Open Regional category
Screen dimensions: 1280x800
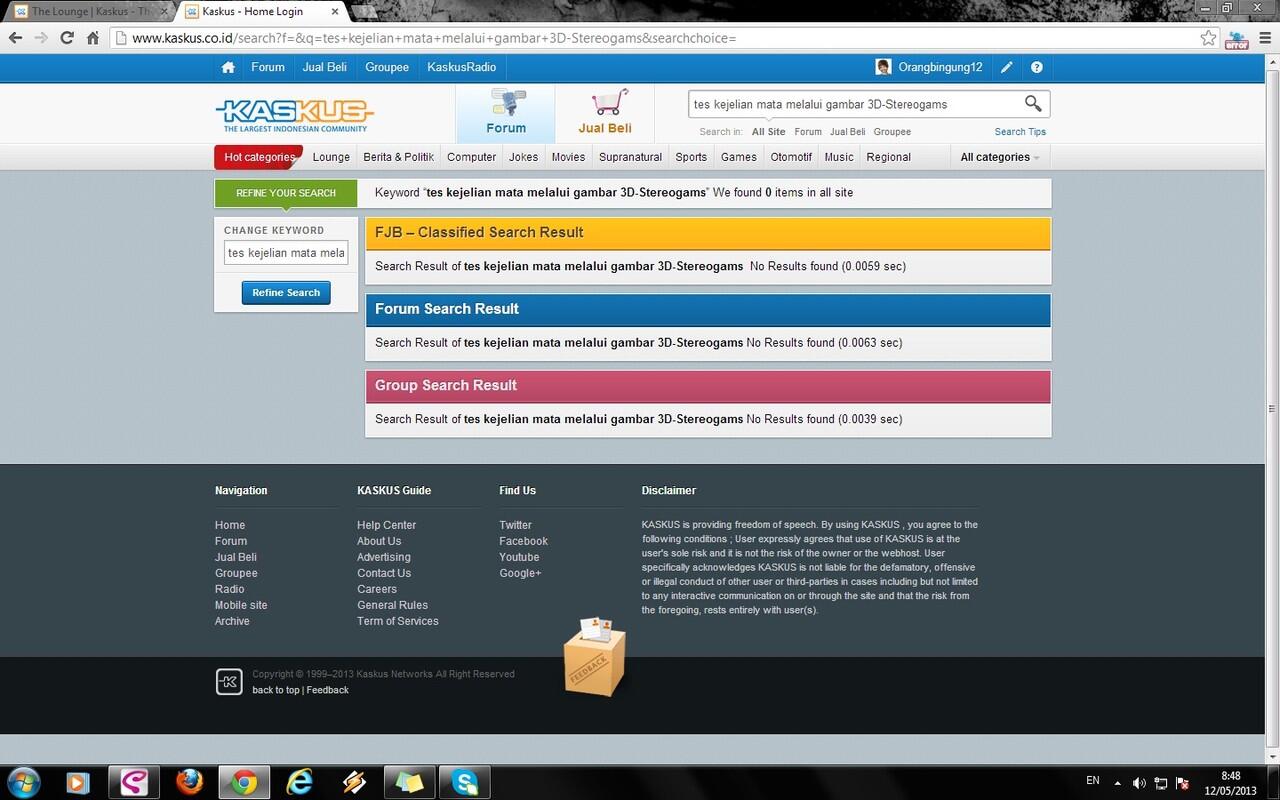(889, 157)
